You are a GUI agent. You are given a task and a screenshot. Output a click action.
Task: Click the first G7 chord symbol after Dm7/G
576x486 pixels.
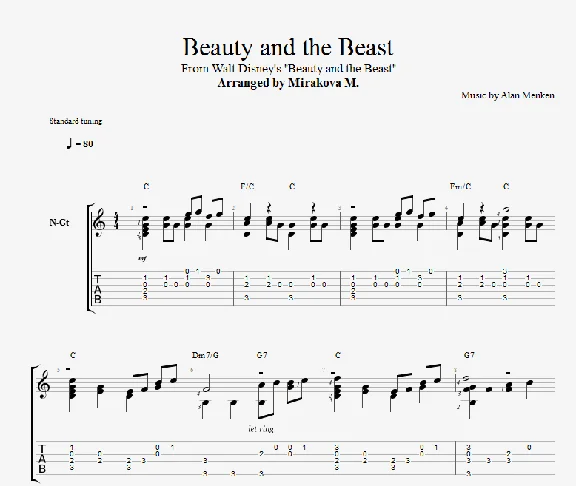click(262, 355)
